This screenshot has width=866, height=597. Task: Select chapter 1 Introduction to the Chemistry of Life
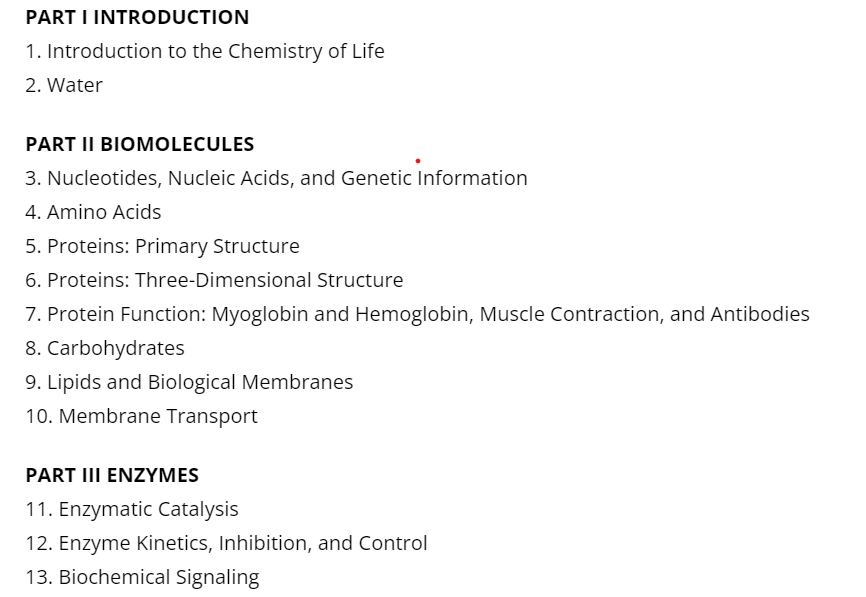(x=205, y=51)
